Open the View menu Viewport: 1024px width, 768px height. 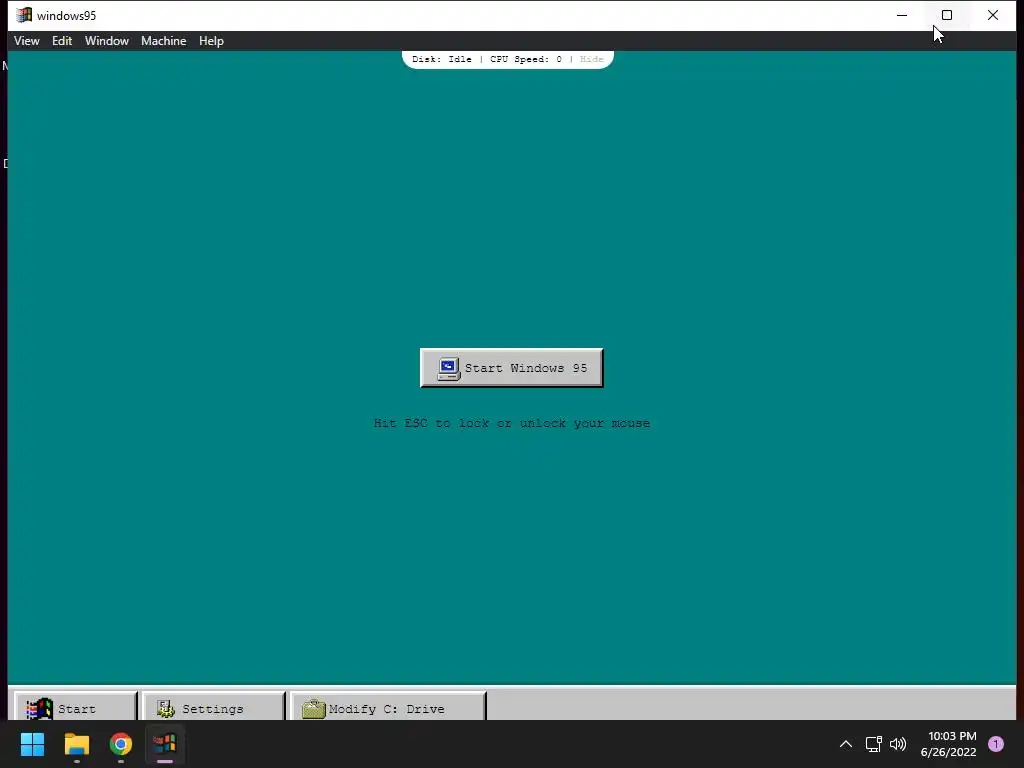(x=27, y=40)
